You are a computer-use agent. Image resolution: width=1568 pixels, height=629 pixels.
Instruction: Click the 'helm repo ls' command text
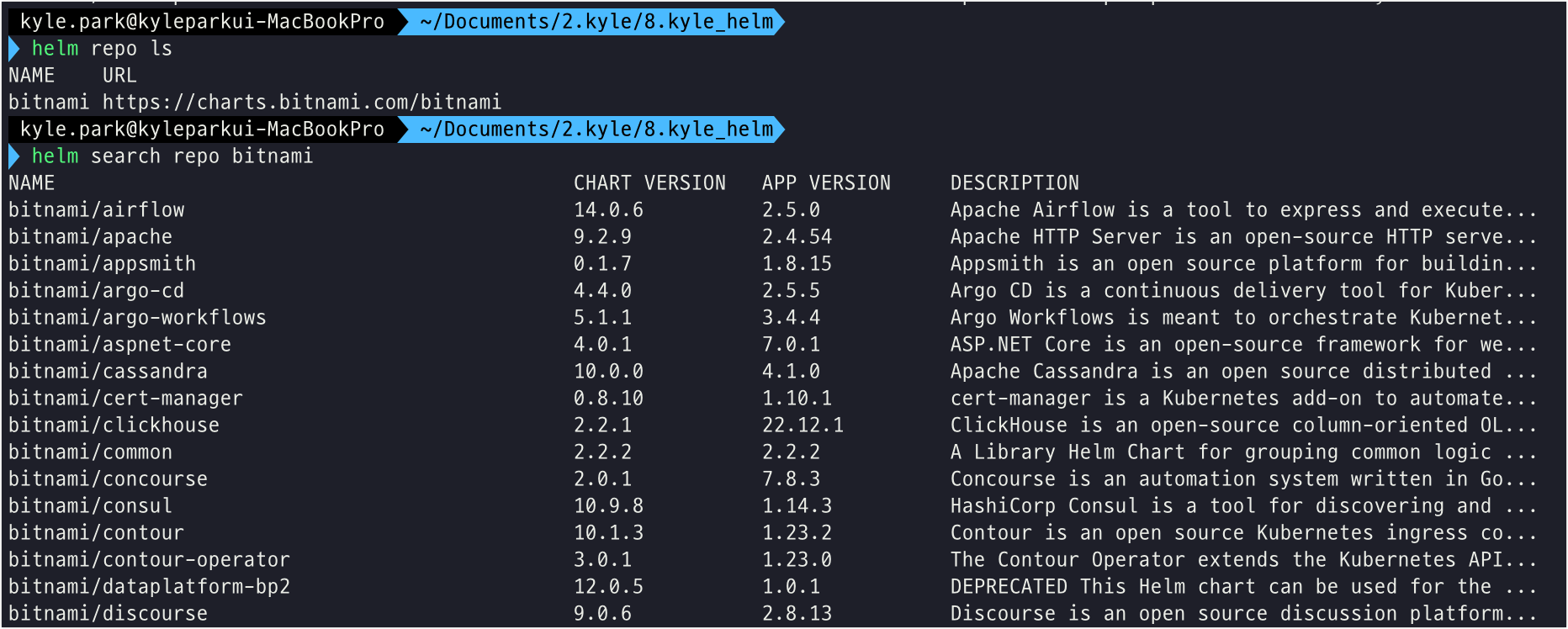102,49
